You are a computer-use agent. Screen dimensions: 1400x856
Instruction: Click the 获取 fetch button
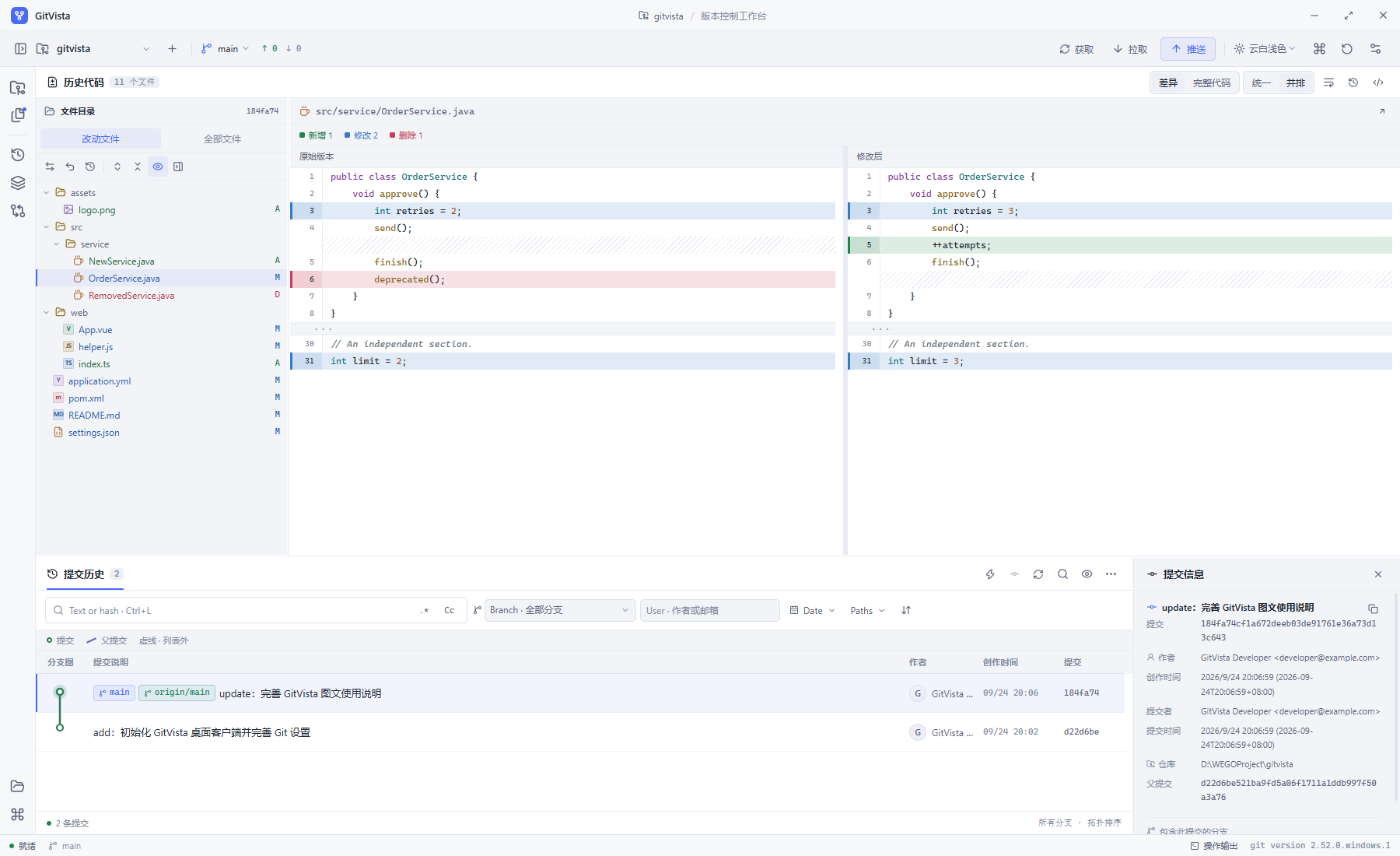point(1076,49)
